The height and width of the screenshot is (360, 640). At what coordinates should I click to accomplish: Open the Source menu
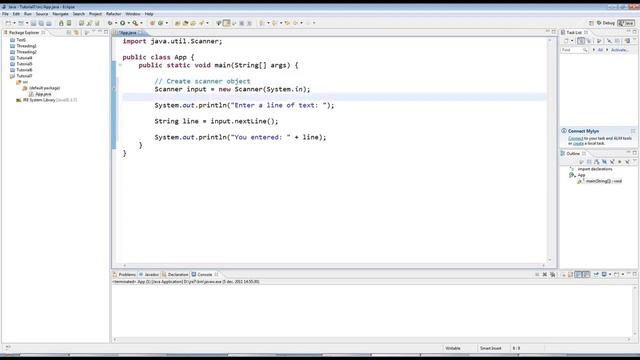tap(42, 14)
